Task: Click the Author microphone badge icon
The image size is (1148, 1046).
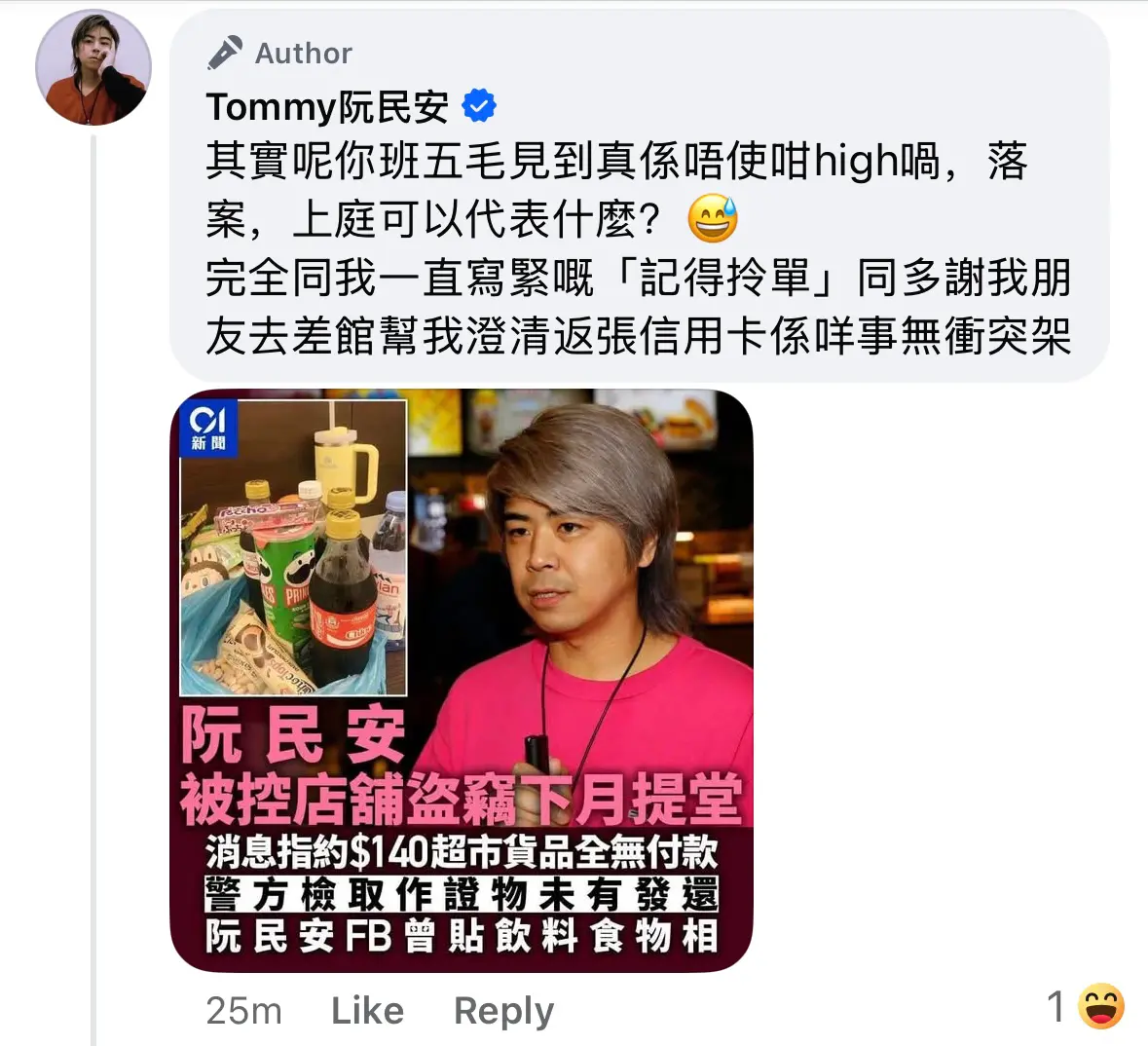Action: click(224, 53)
